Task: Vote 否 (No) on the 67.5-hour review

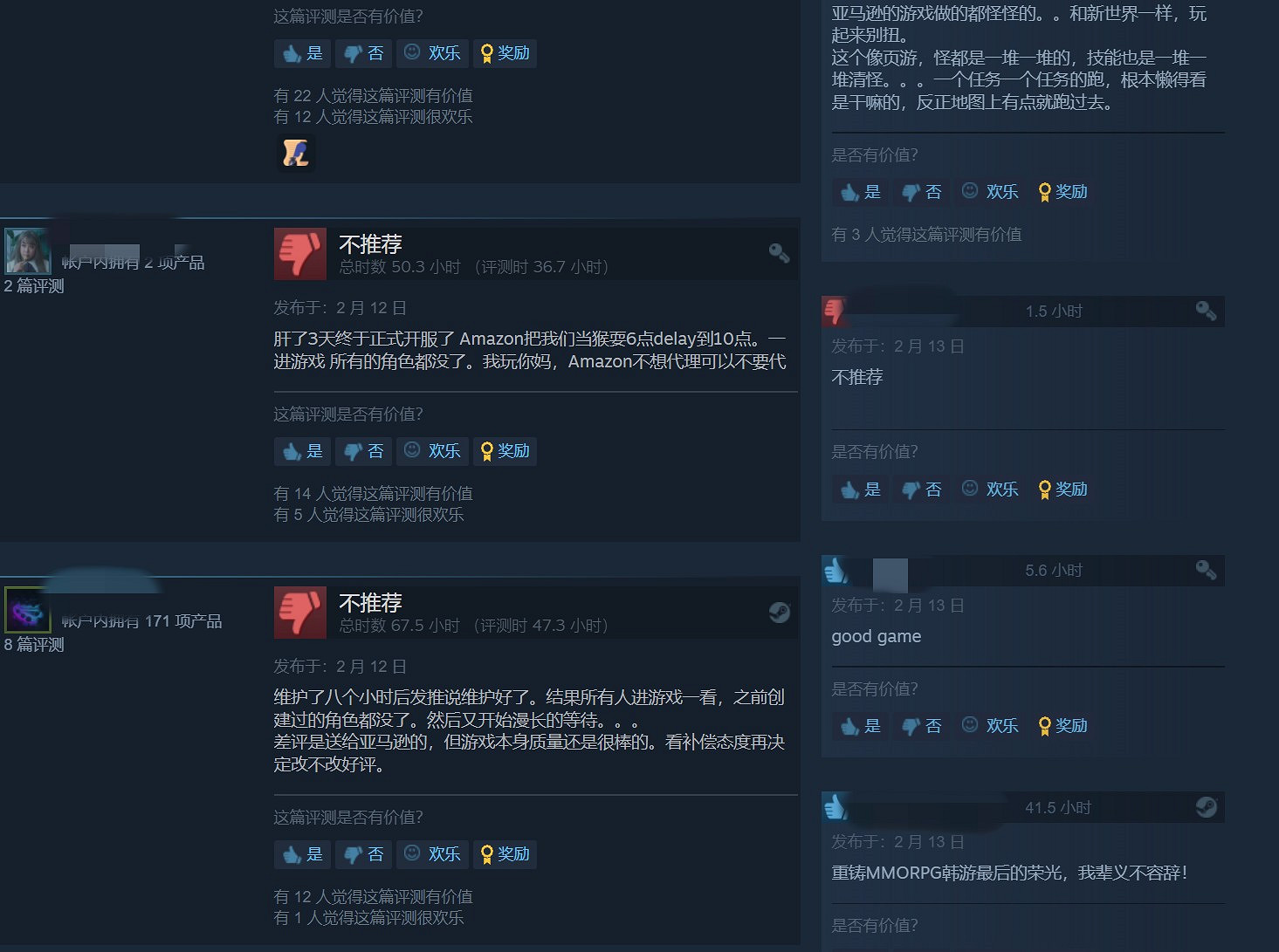Action: pyautogui.click(x=363, y=854)
